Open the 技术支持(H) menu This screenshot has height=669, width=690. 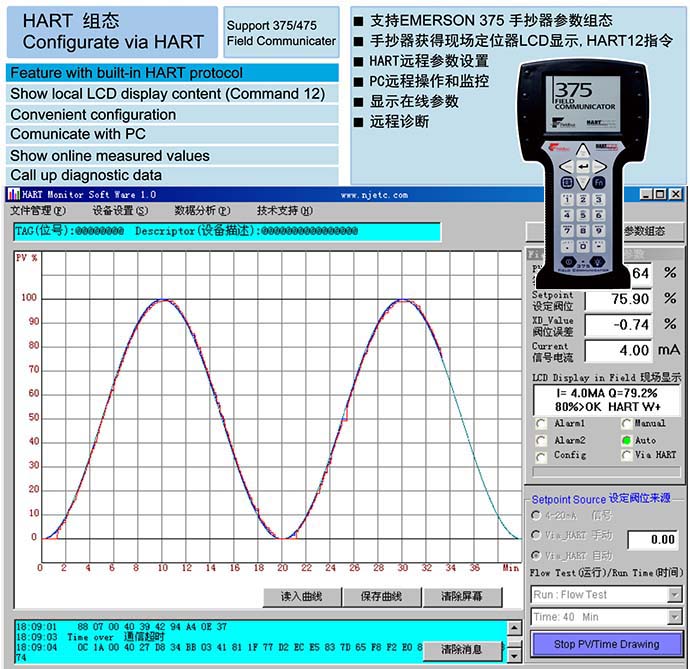pos(285,211)
